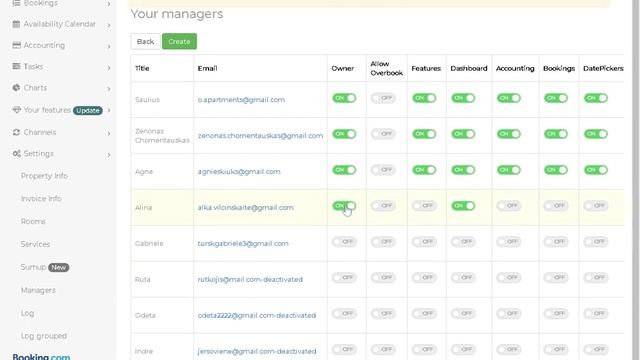Open the Log page
640x360 pixels.
coord(27,313)
